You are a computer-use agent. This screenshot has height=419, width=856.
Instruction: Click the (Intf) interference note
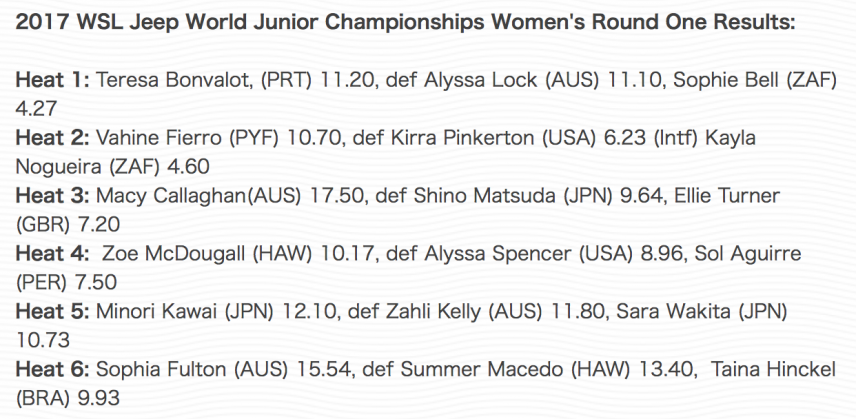pos(673,138)
